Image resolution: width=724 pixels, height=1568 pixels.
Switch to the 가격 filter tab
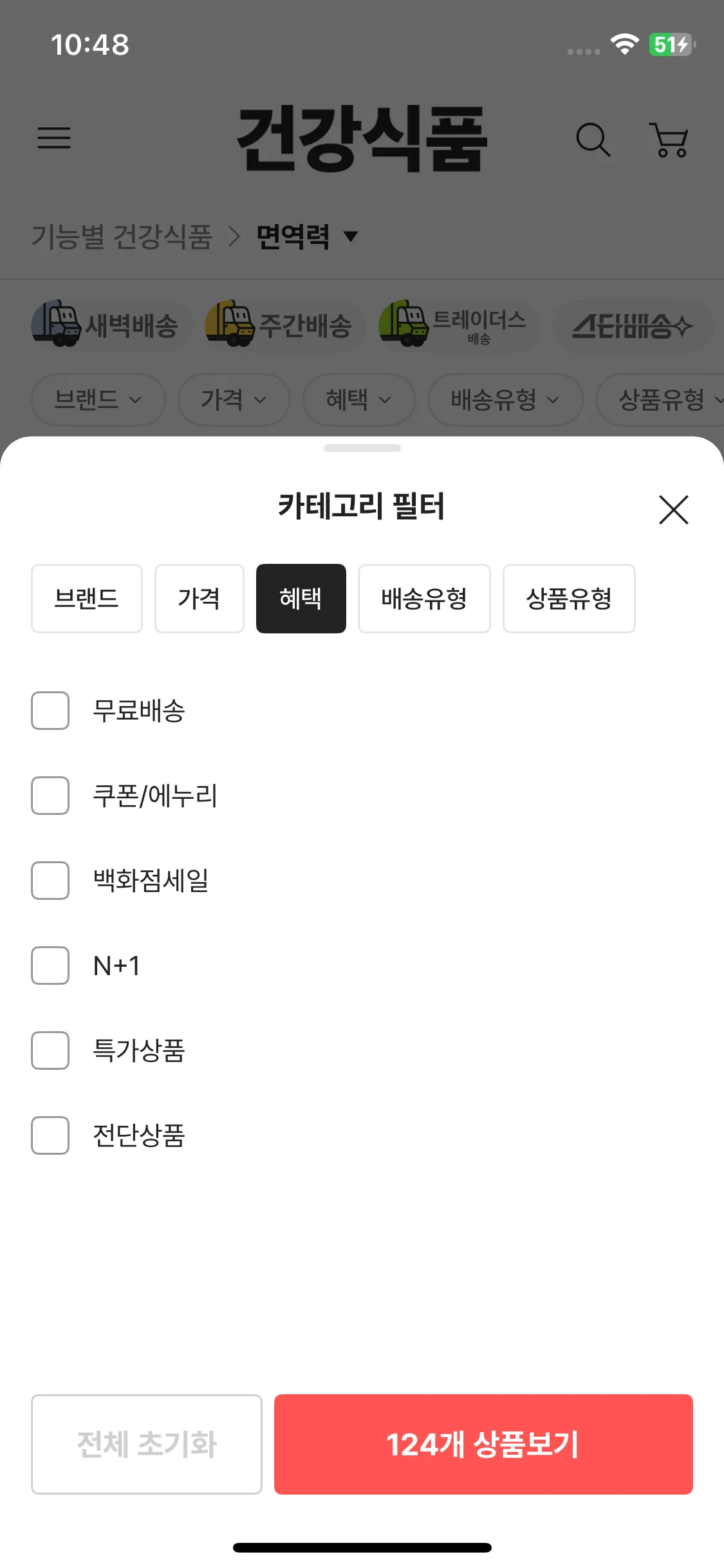pos(199,599)
